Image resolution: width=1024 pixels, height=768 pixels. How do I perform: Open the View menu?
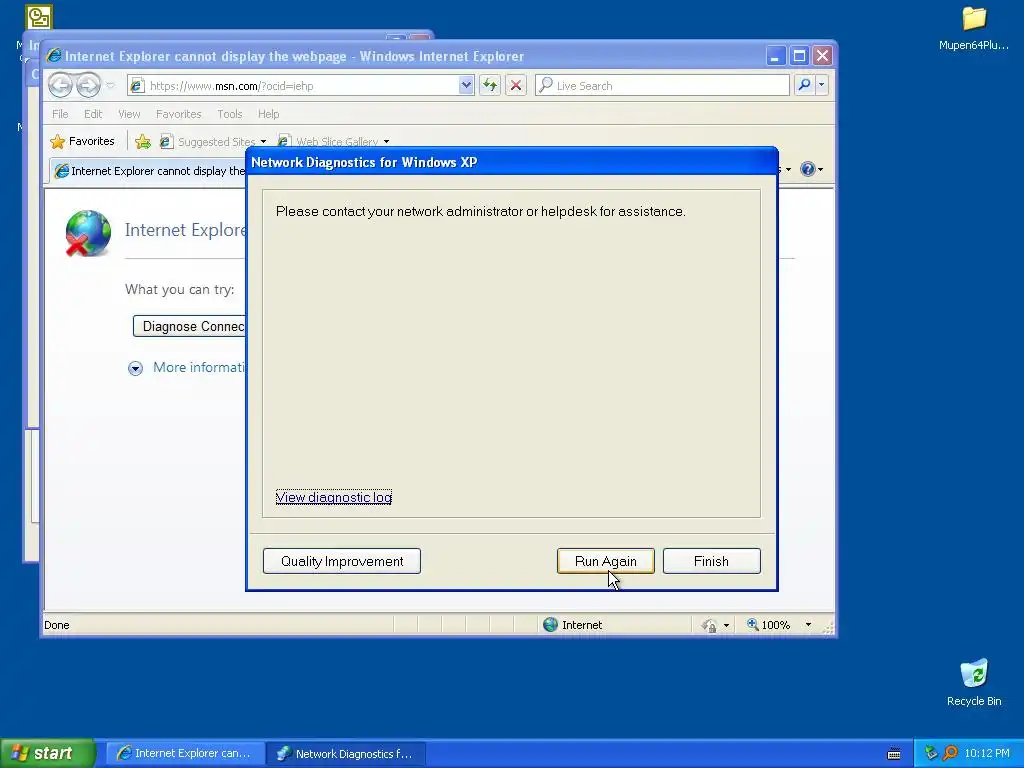coord(129,114)
